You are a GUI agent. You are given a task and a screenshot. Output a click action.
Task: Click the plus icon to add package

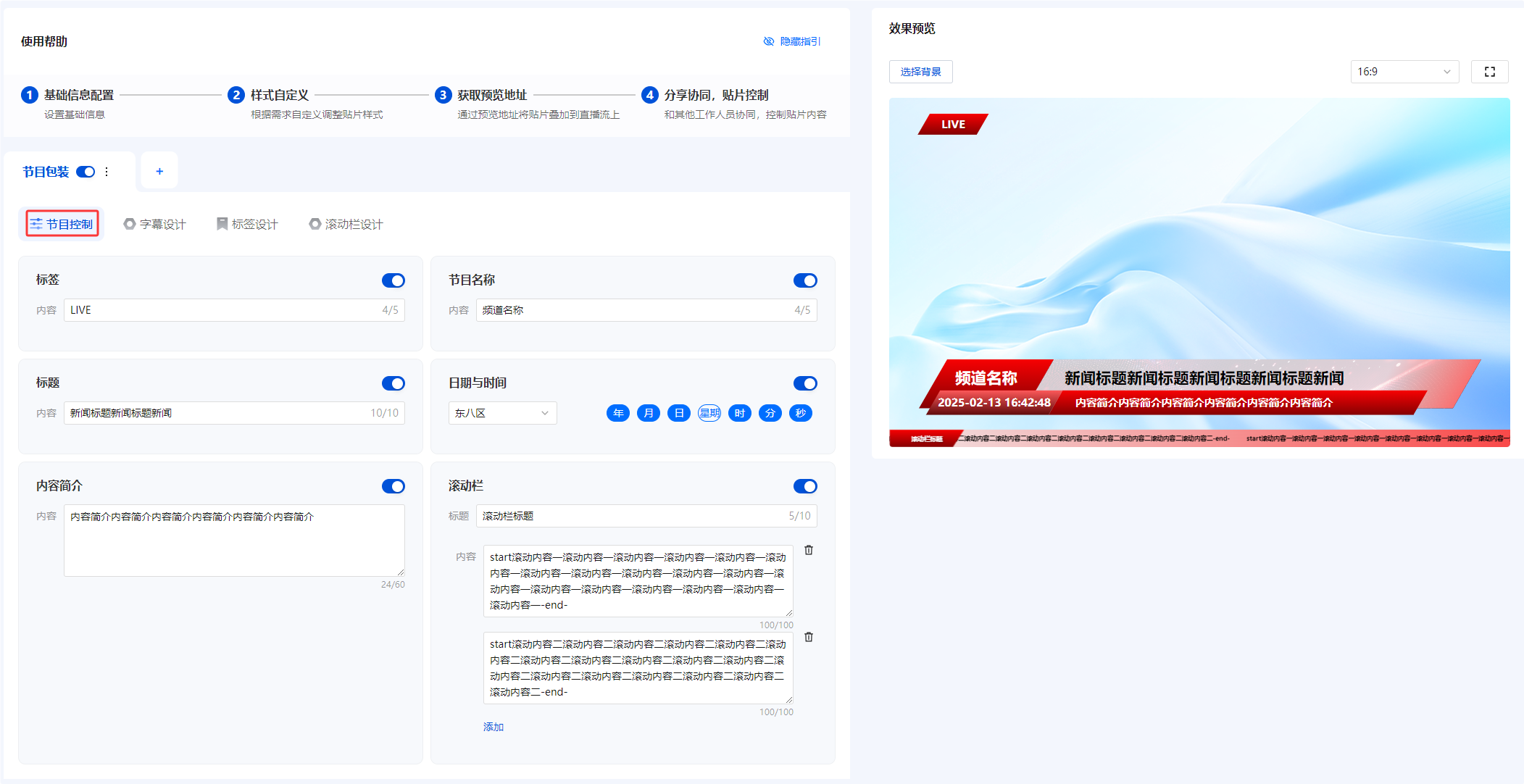159,171
